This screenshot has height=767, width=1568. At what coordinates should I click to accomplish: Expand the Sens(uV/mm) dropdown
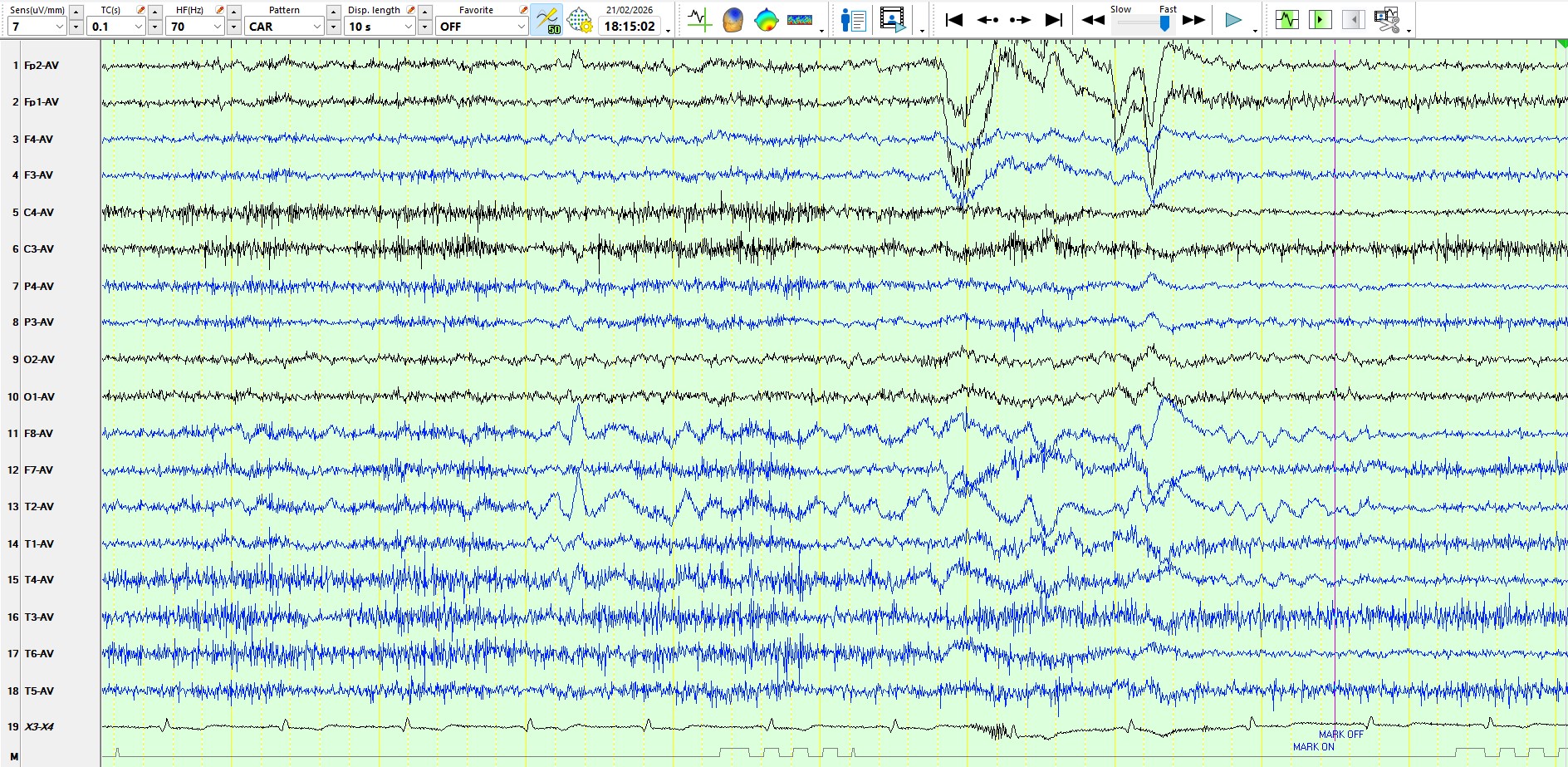pos(59,27)
